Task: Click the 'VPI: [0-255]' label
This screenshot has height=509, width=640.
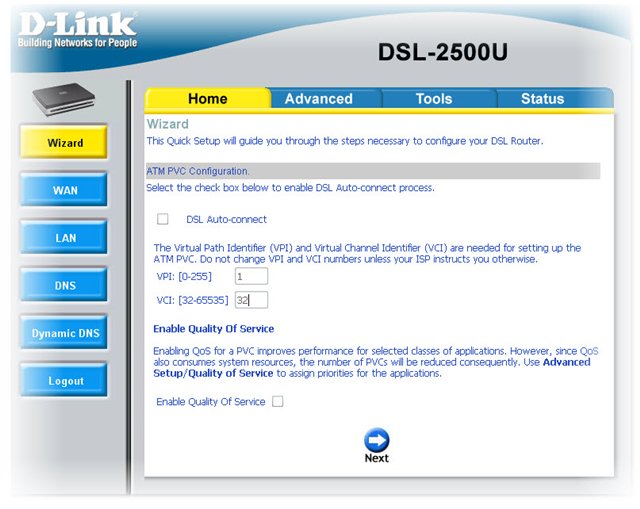Action: coord(184,276)
